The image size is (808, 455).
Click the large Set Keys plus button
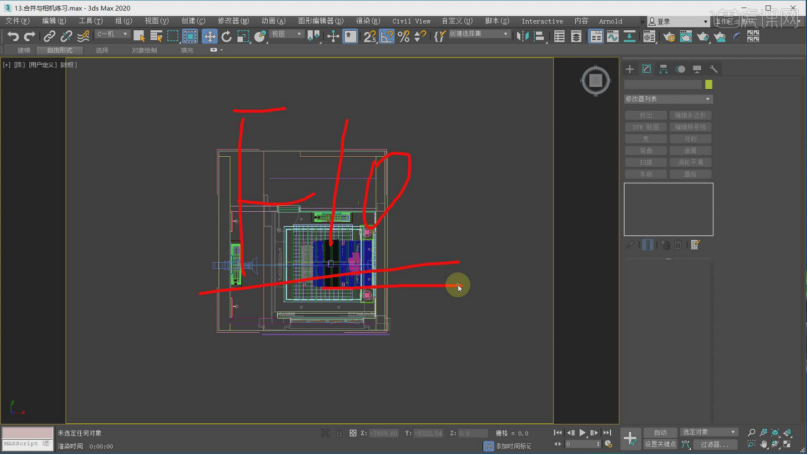point(630,439)
